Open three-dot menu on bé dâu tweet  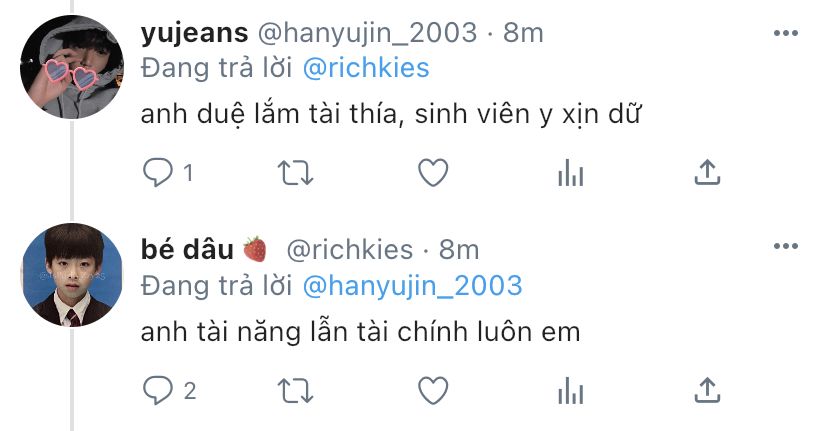pyautogui.click(x=786, y=246)
